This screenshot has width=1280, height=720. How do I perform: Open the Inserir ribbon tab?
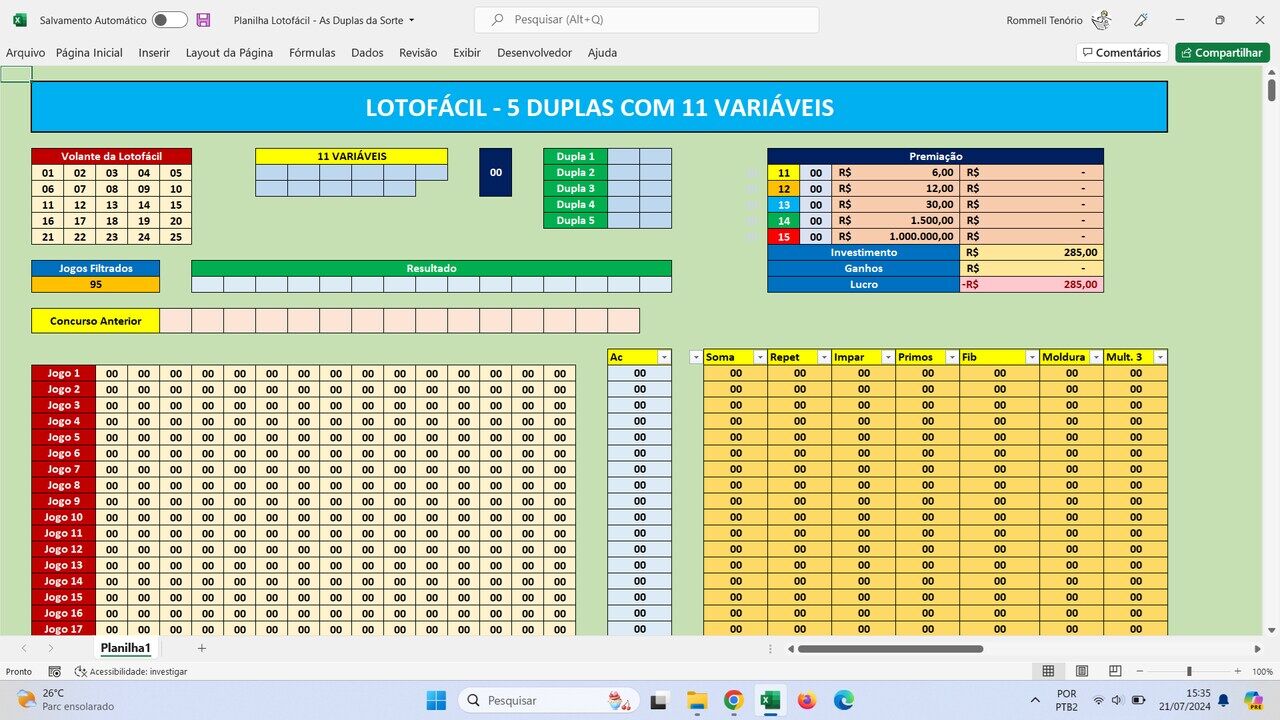[x=154, y=53]
